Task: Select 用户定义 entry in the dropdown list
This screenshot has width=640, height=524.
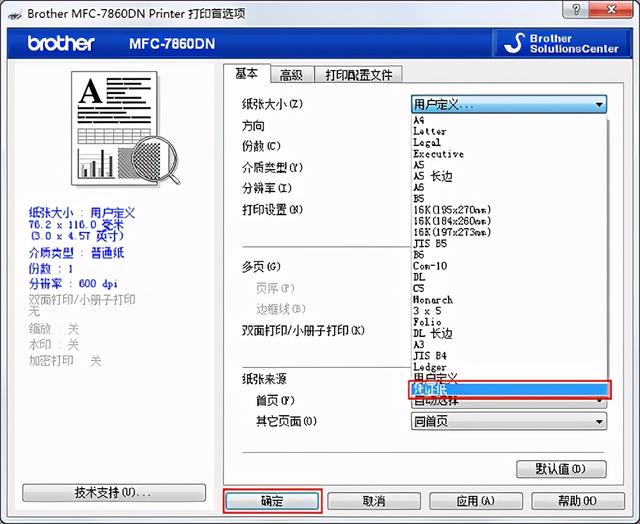Action: (435, 377)
